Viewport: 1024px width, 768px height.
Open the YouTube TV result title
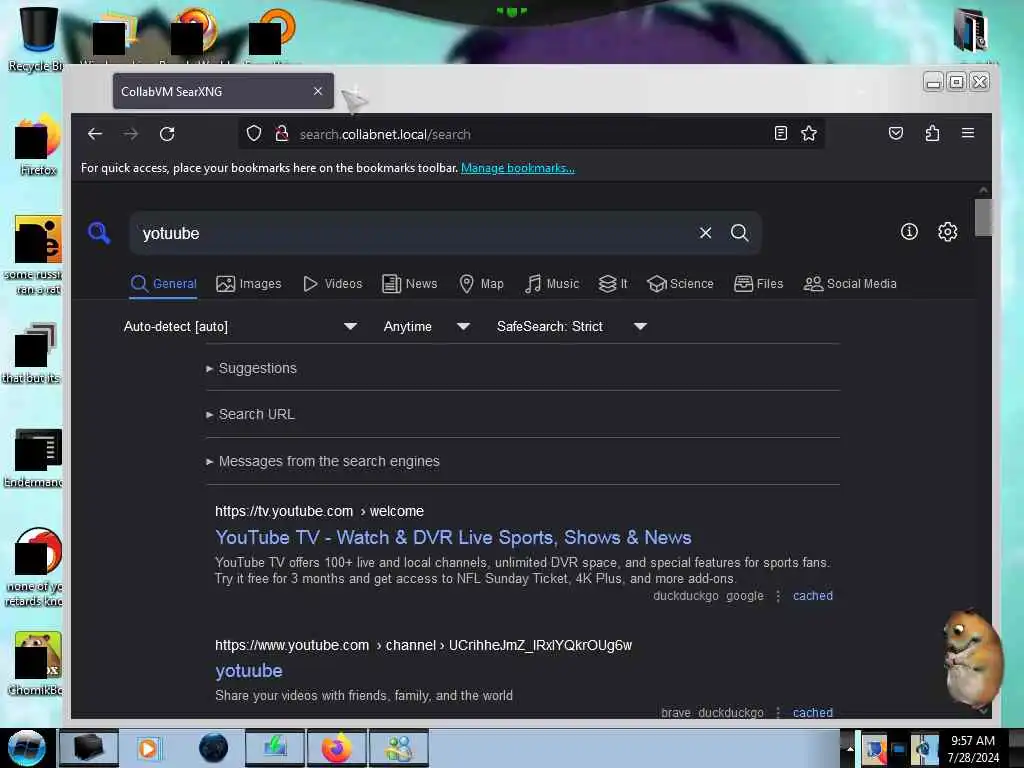coord(453,537)
